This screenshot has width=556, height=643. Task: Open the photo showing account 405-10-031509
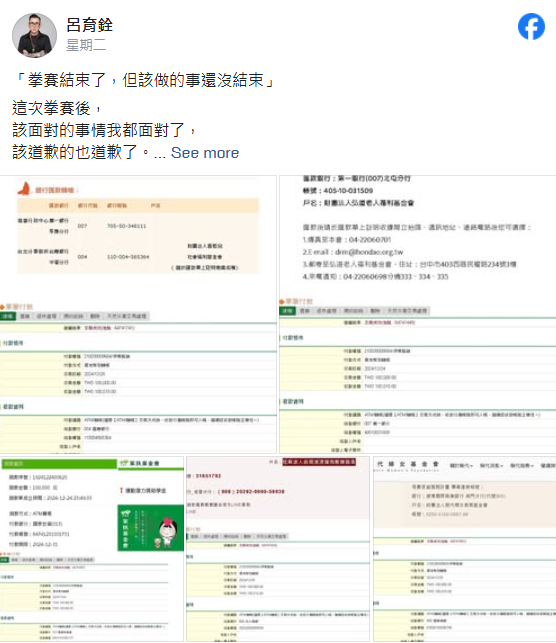point(417,315)
